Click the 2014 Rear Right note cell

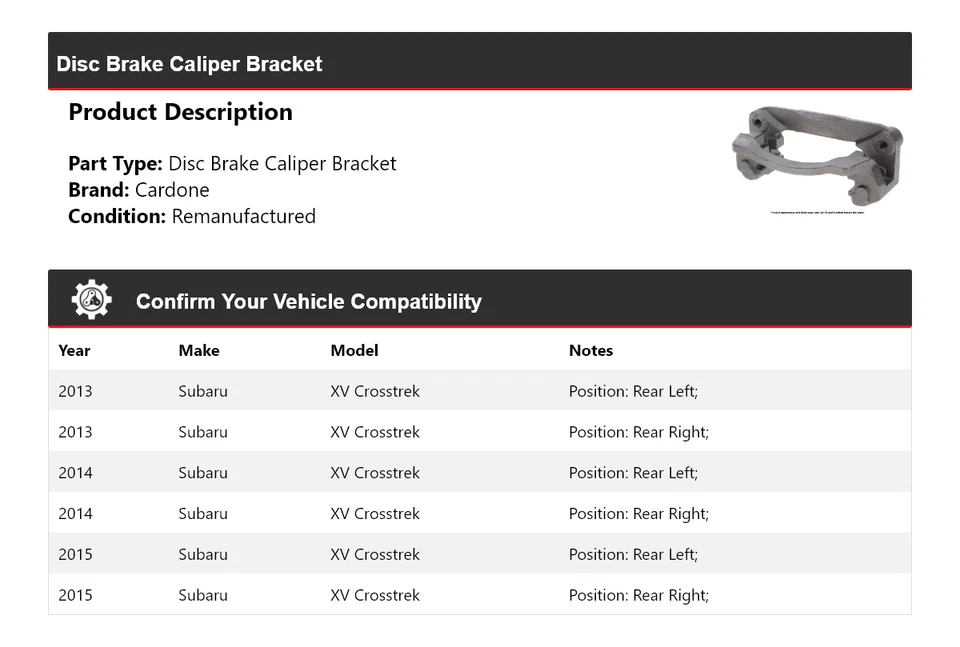pos(638,514)
